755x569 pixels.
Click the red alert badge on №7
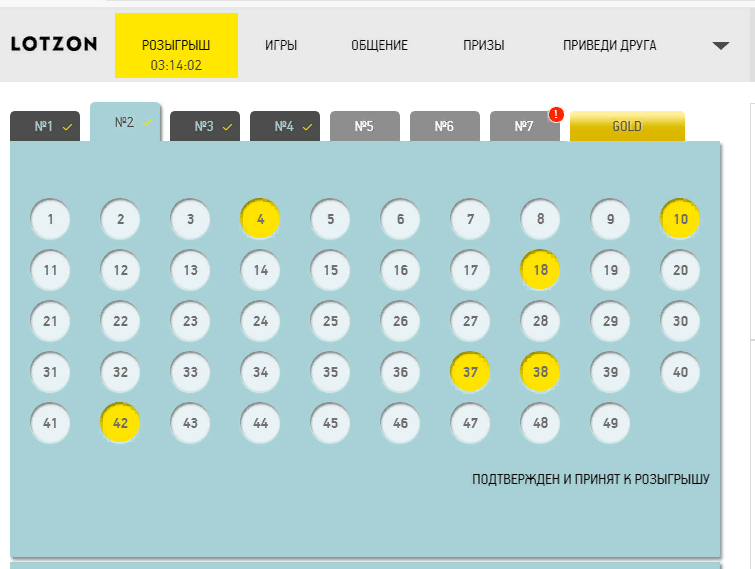(556, 115)
